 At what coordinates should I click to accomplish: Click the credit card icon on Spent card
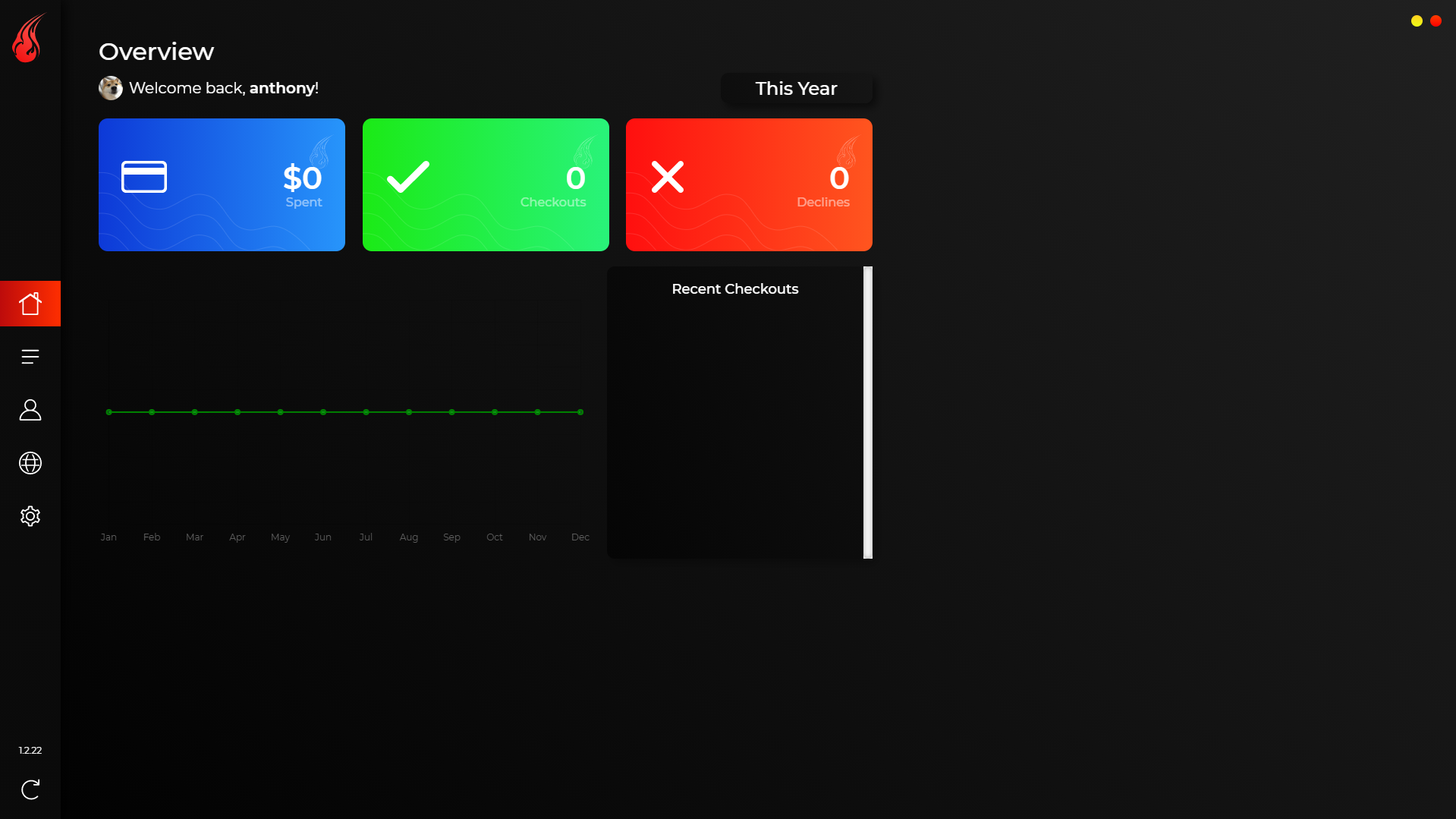click(144, 177)
